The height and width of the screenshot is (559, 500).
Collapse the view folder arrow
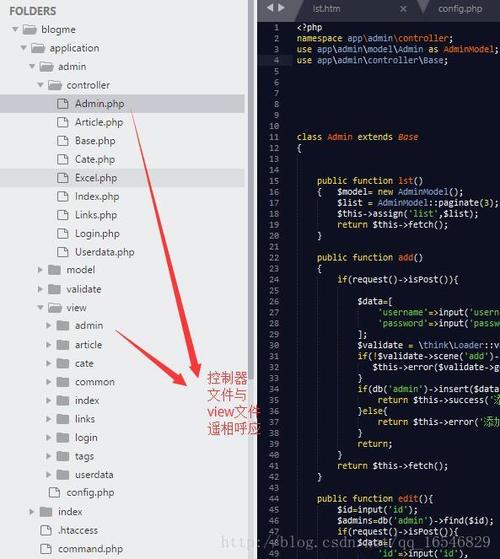point(40,307)
